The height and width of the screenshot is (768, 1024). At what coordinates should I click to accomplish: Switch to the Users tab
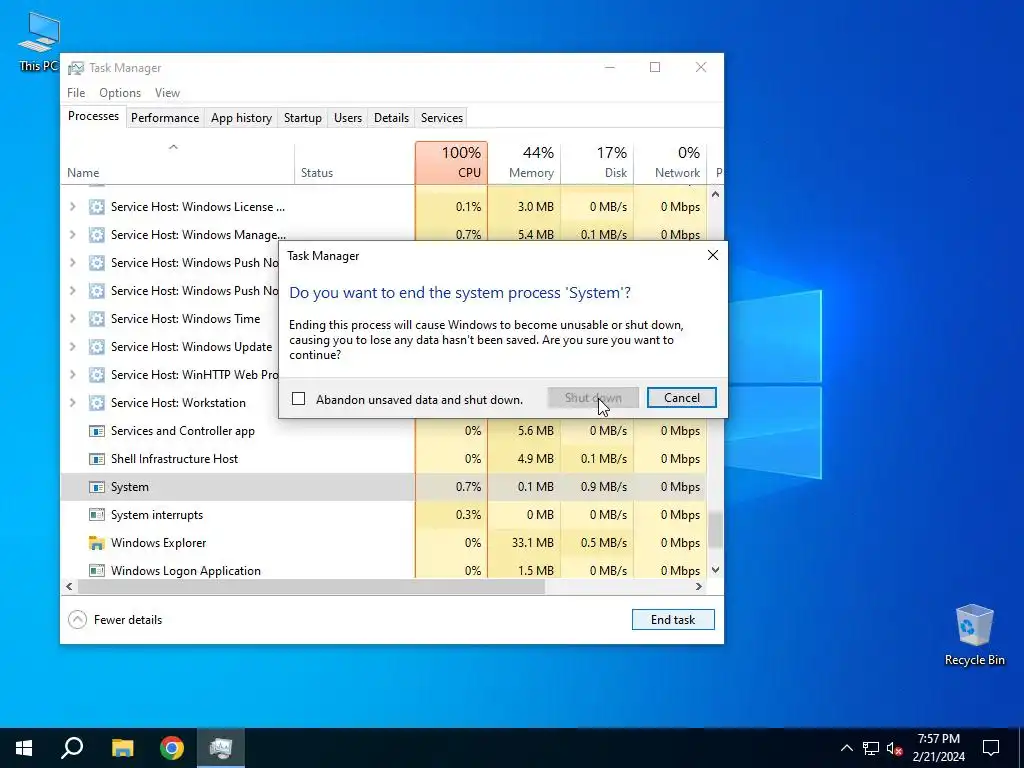pyautogui.click(x=347, y=118)
